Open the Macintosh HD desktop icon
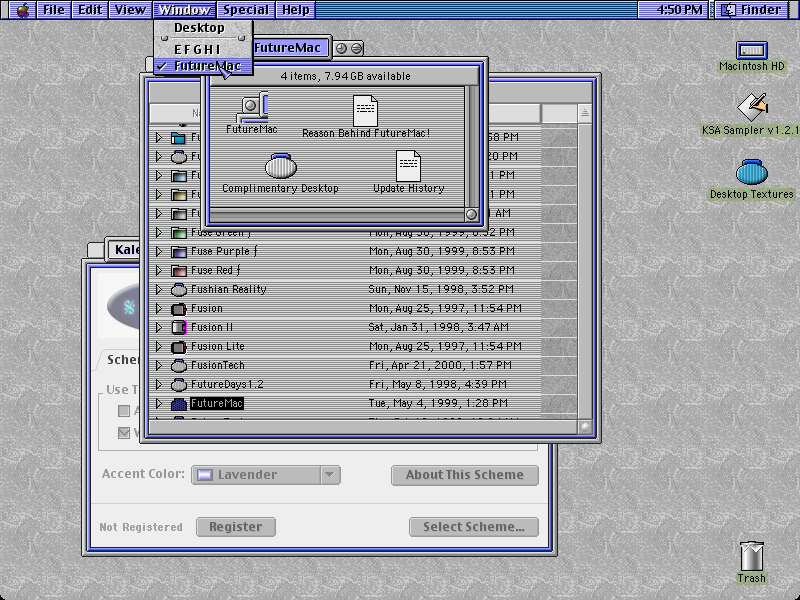The height and width of the screenshot is (600, 800). [752, 51]
